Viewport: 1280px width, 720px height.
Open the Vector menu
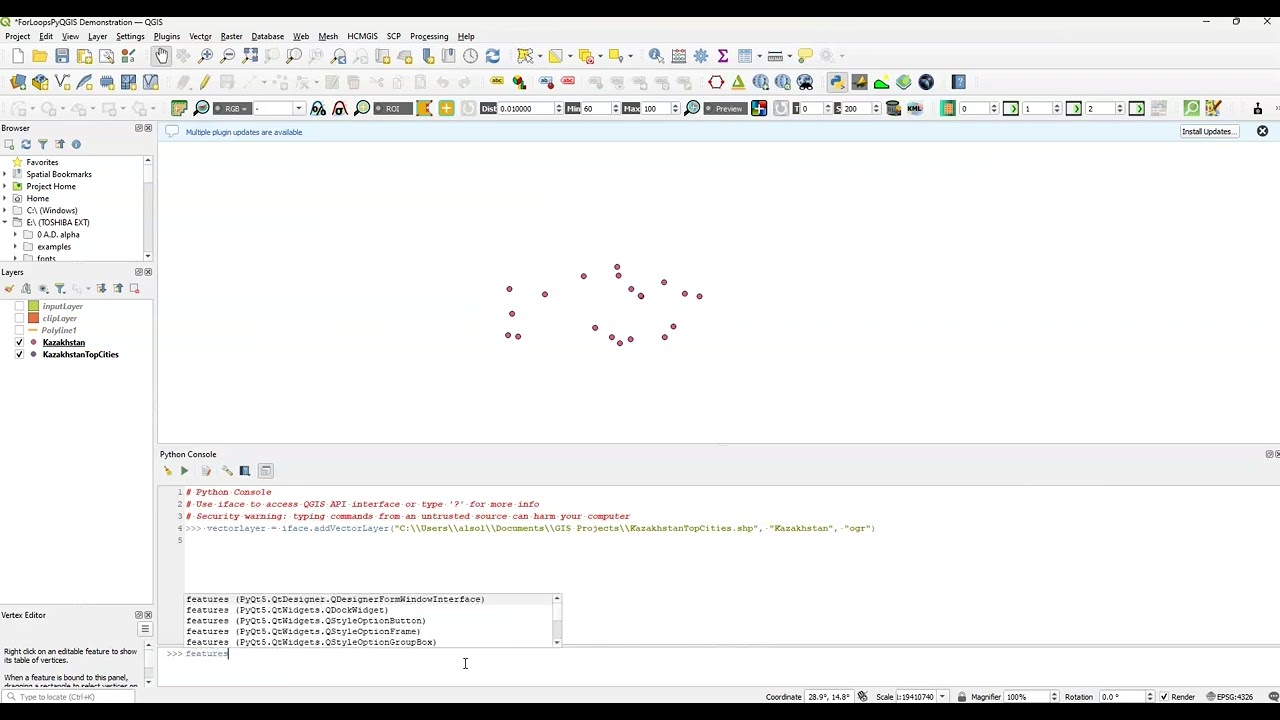(200, 36)
